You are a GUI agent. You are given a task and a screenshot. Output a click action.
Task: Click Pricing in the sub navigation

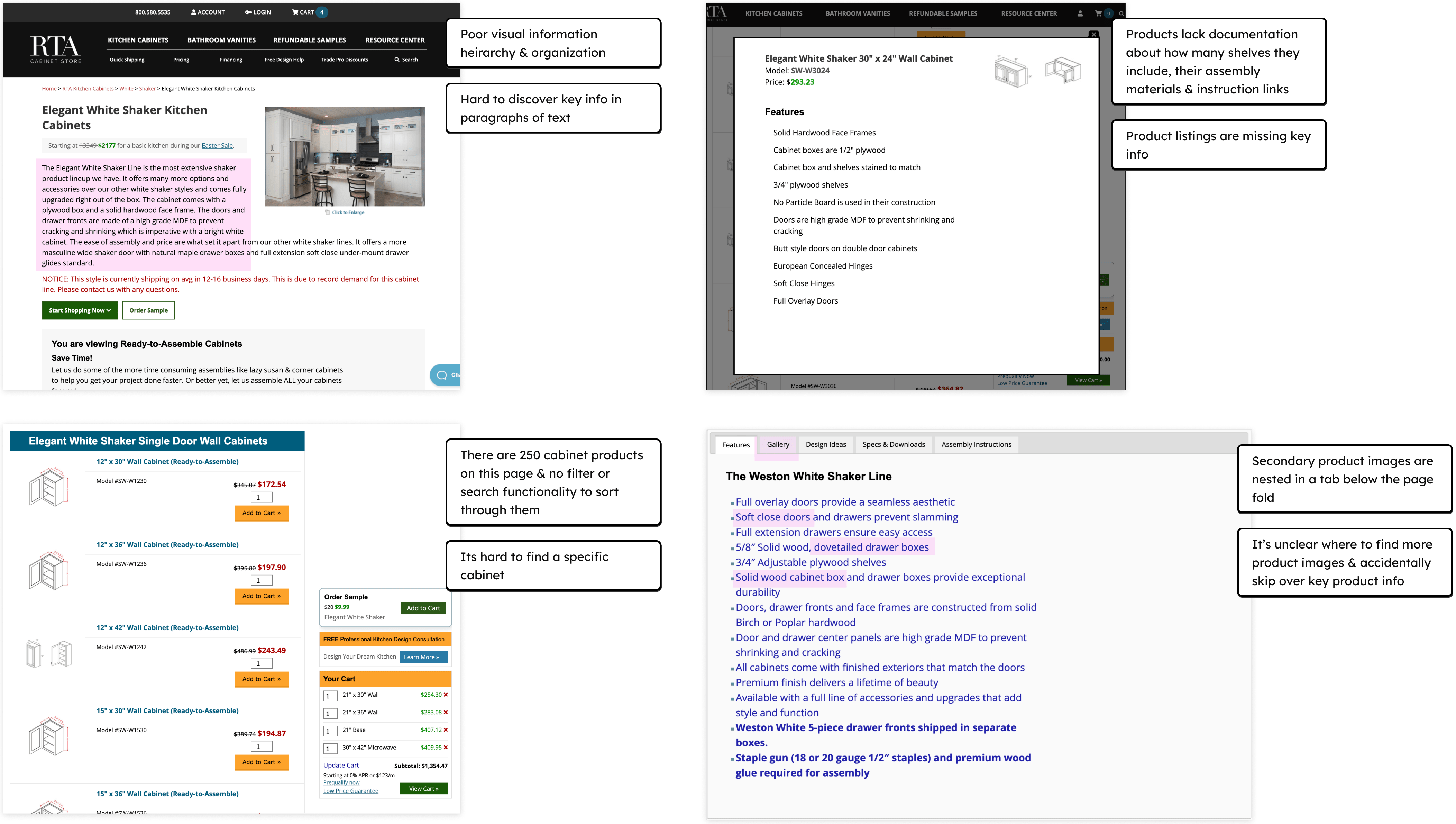tap(181, 60)
